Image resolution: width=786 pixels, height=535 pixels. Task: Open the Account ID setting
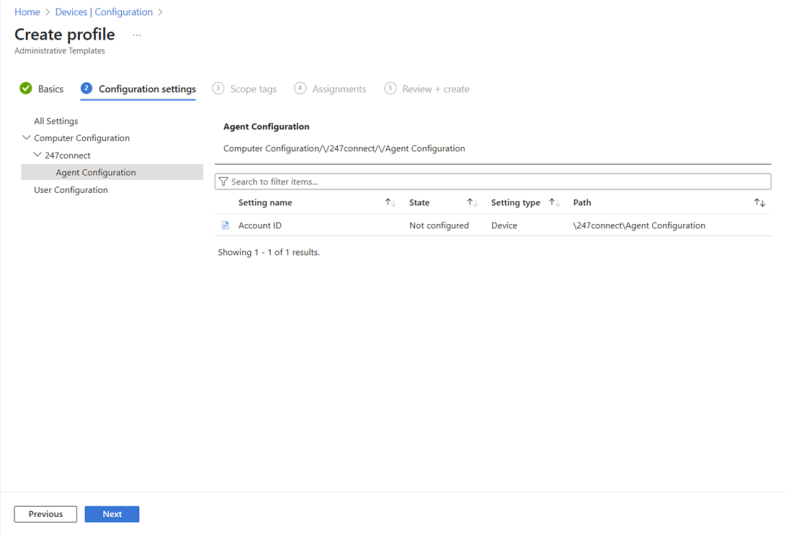tap(260, 226)
